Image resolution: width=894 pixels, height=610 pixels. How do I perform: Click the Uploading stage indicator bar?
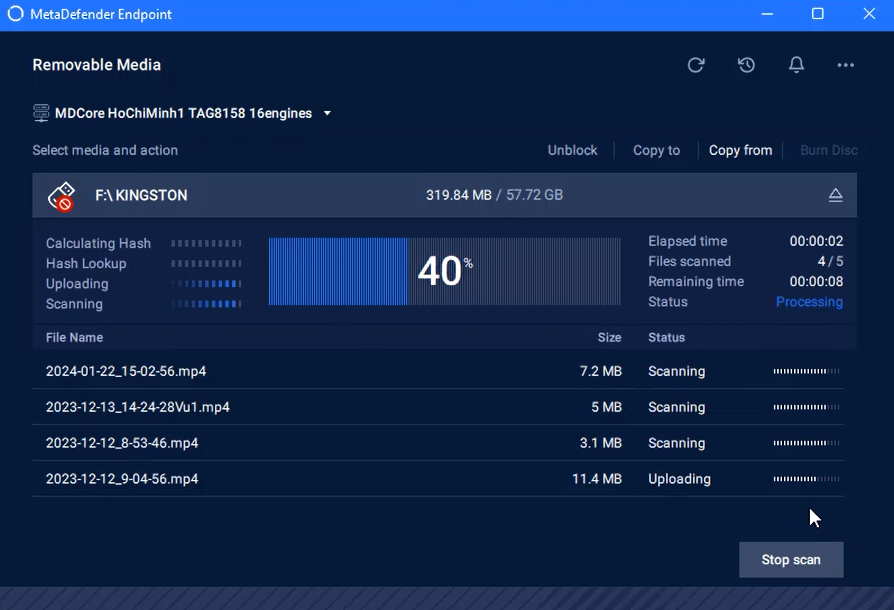206,284
